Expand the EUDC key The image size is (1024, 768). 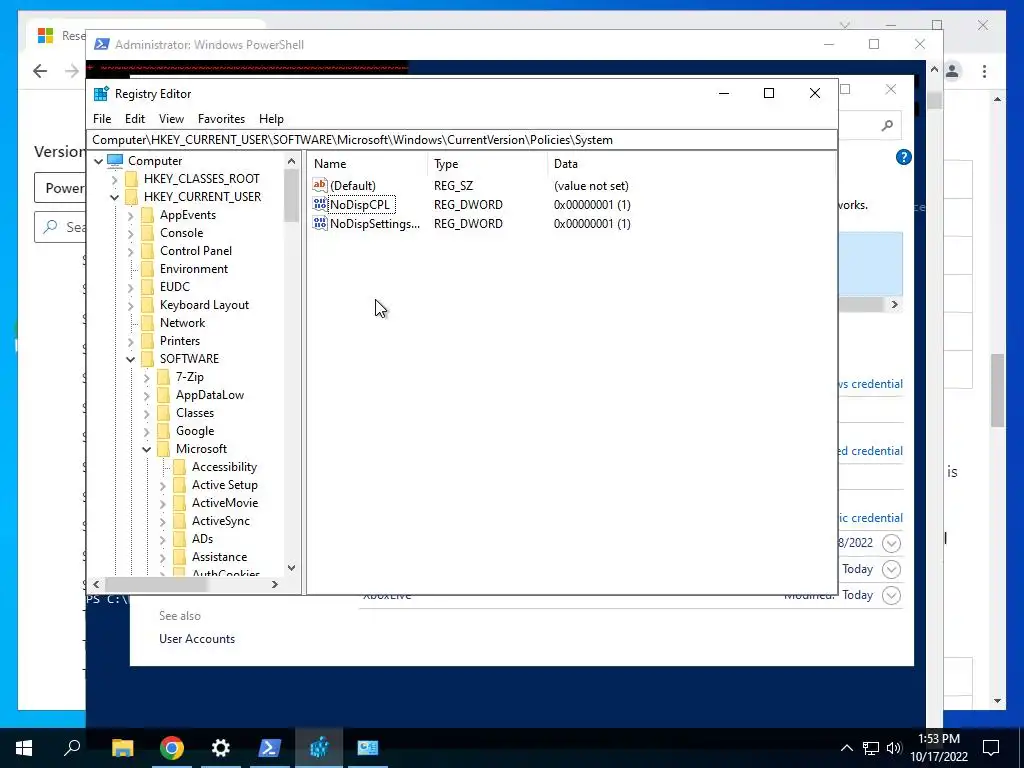coord(130,287)
